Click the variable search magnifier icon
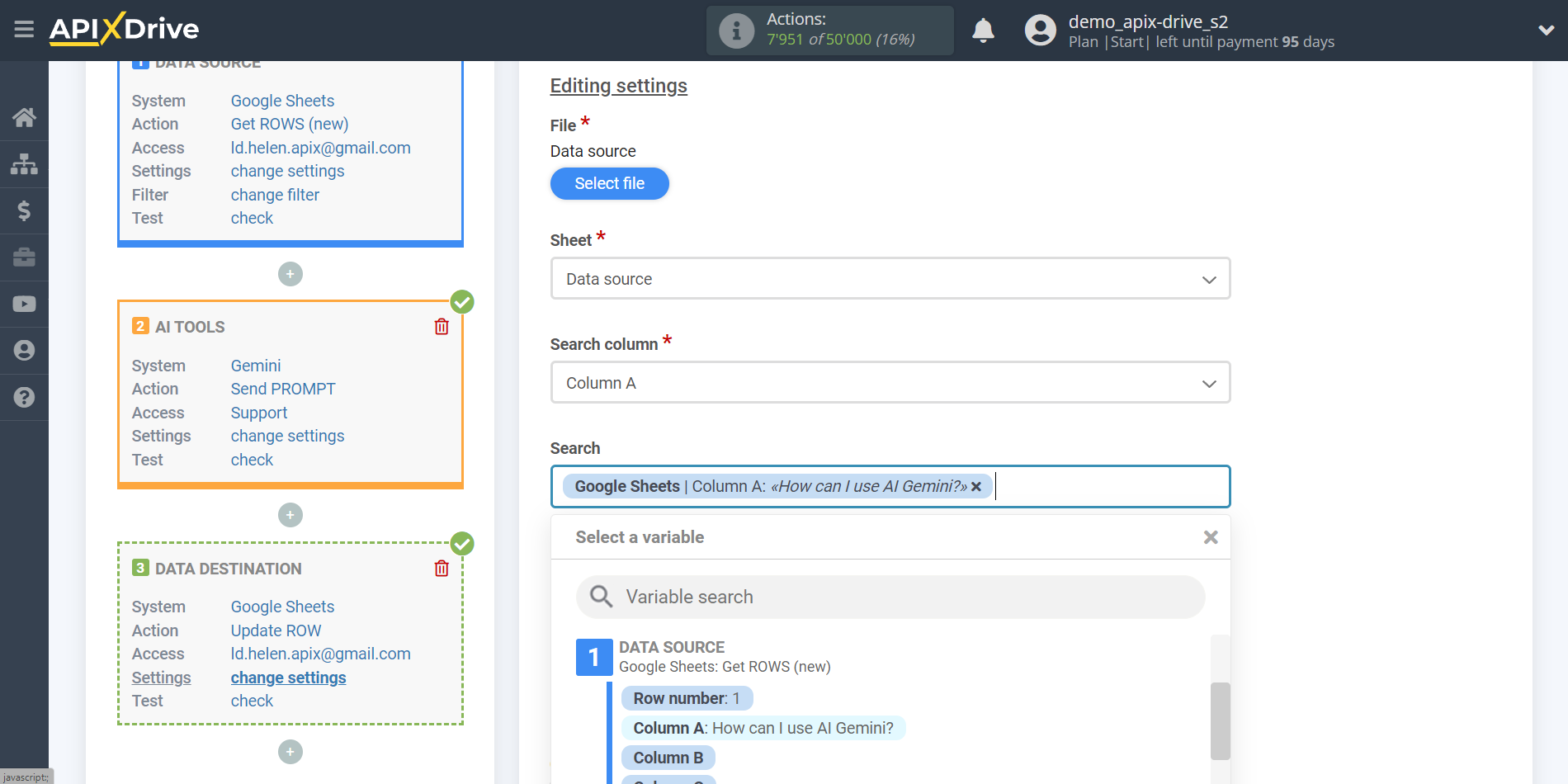The width and height of the screenshot is (1568, 784). [x=602, y=597]
